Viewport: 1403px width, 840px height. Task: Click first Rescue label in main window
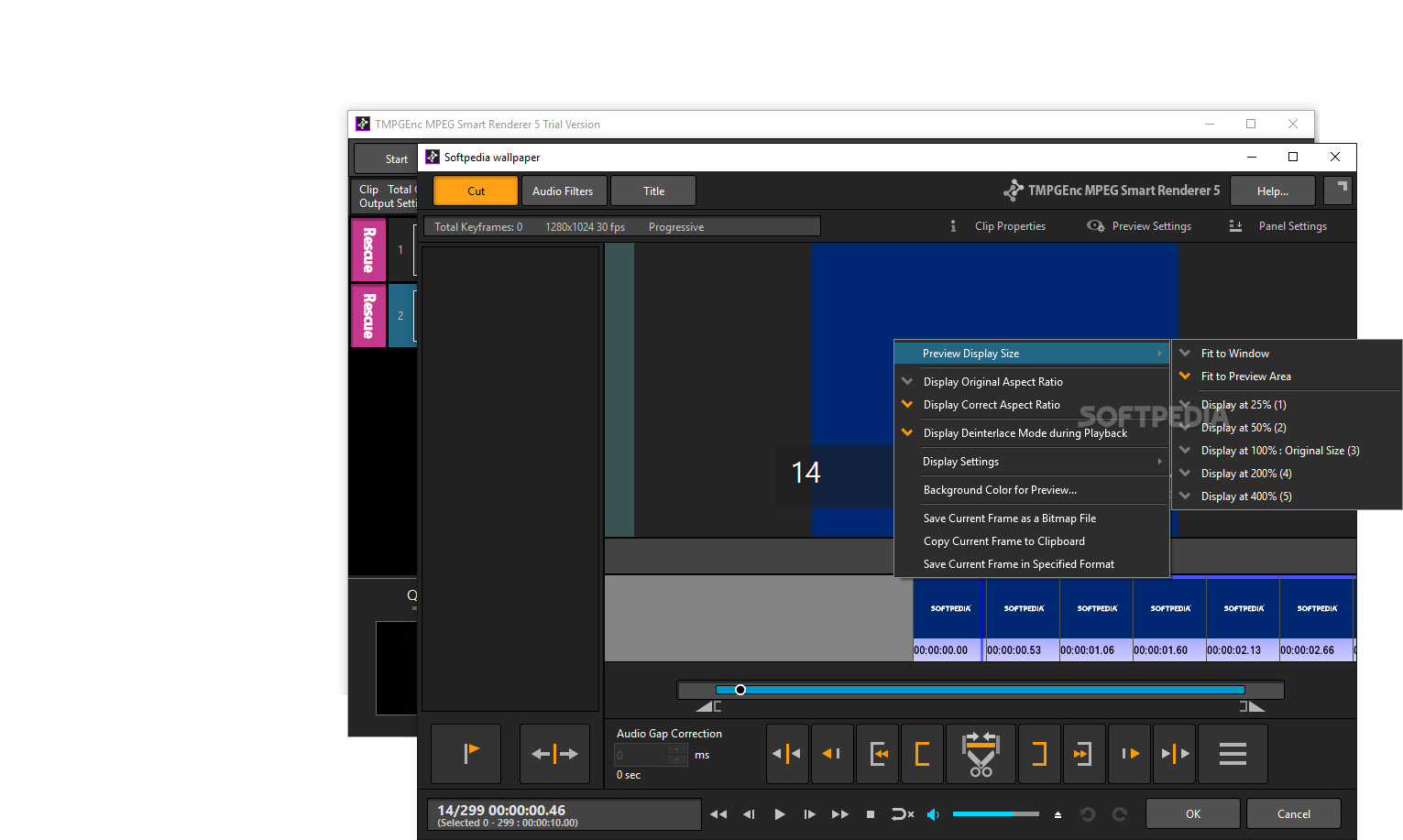[368, 249]
